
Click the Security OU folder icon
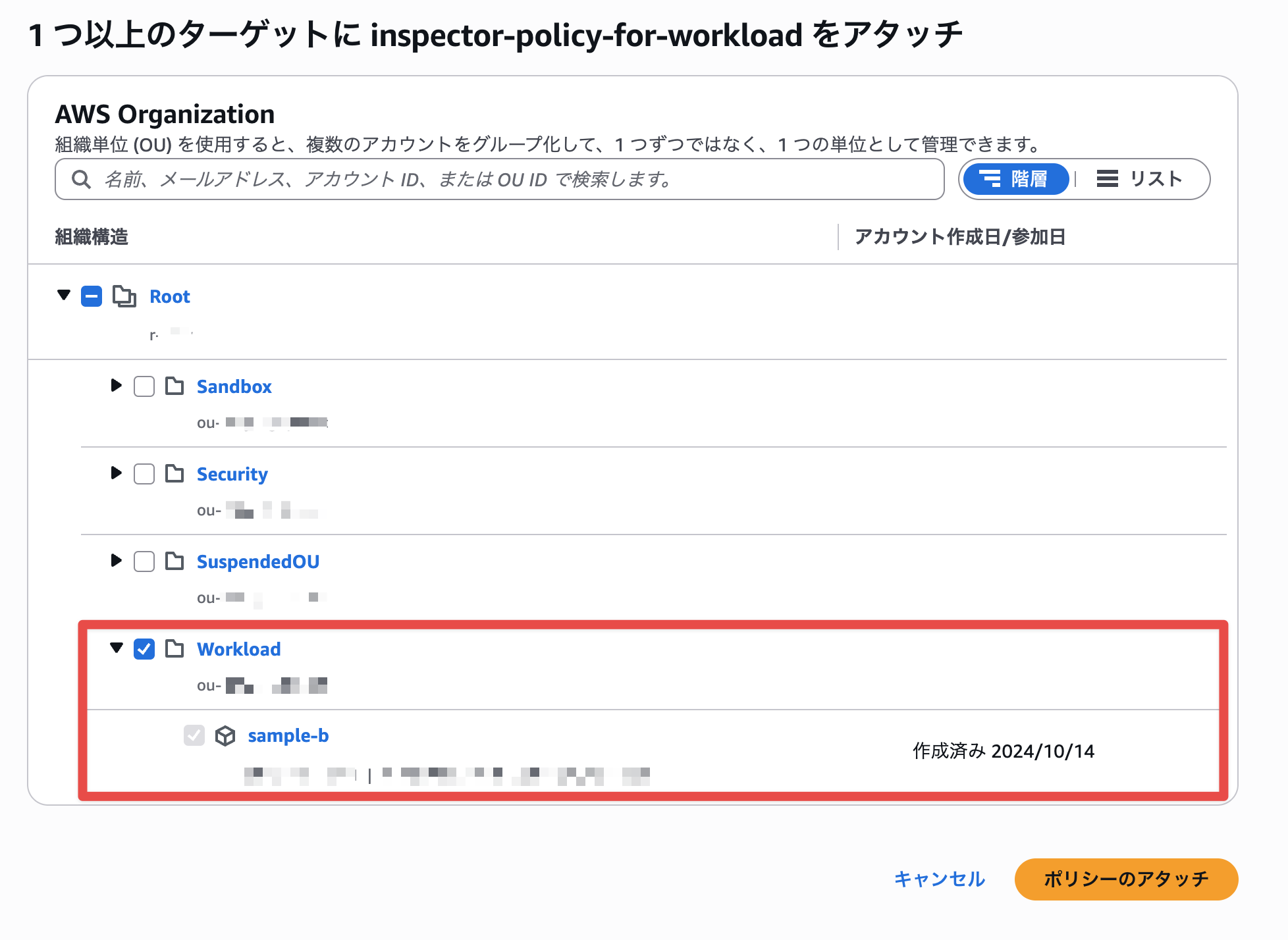click(174, 474)
